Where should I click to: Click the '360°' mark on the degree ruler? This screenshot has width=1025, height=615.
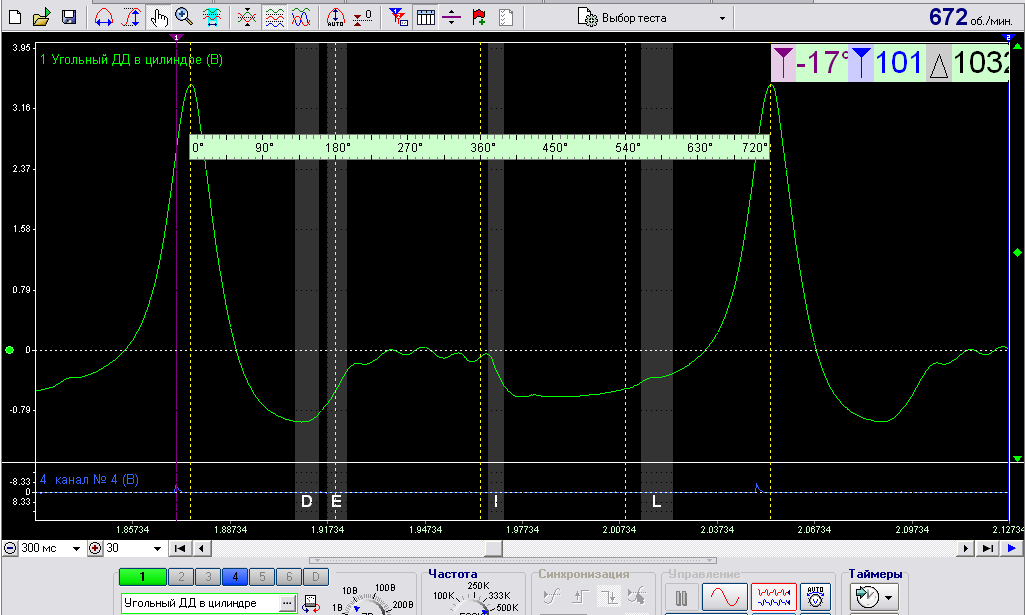coord(482,148)
